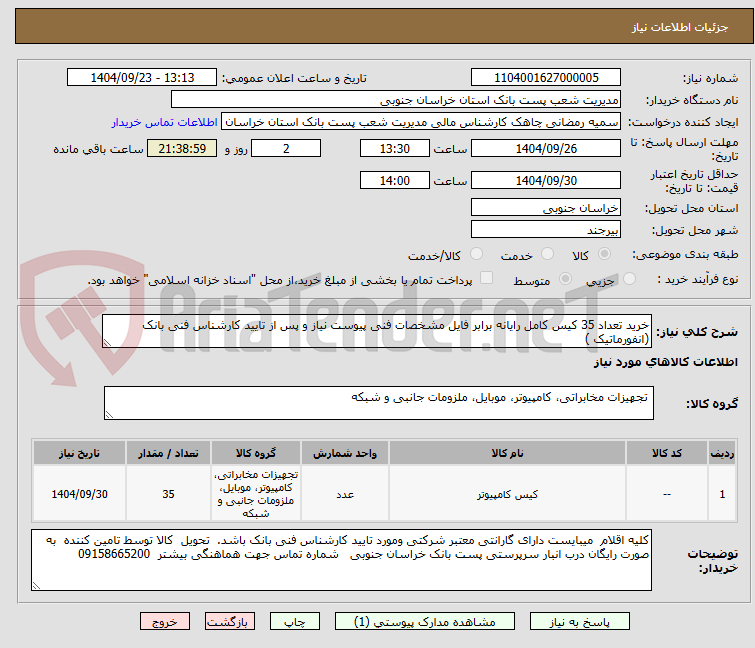Click the delivery province field خراسان جنوبی
The width and height of the screenshot is (755, 648).
[546, 207]
